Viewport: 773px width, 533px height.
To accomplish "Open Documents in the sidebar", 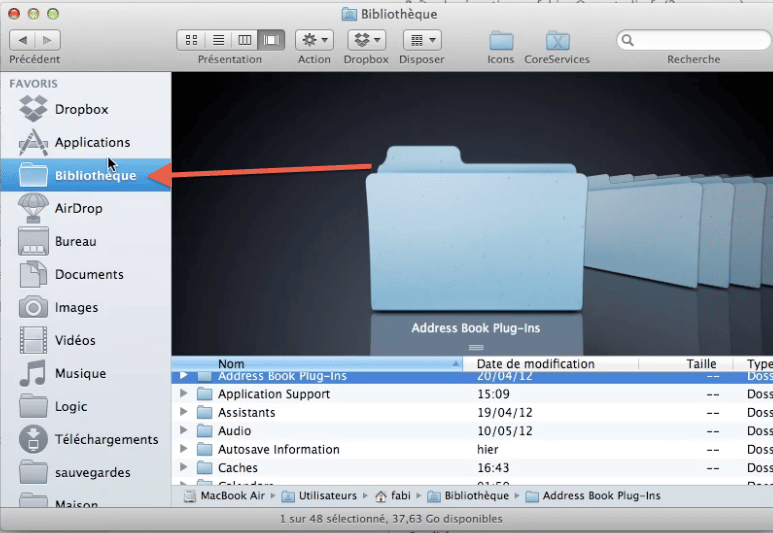I will [86, 274].
